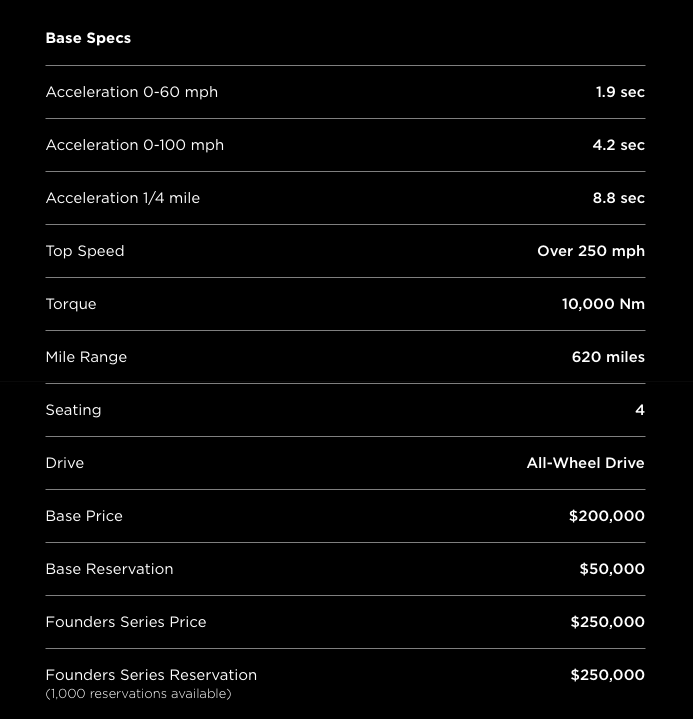Select the "4.2 sec" value

tap(618, 145)
